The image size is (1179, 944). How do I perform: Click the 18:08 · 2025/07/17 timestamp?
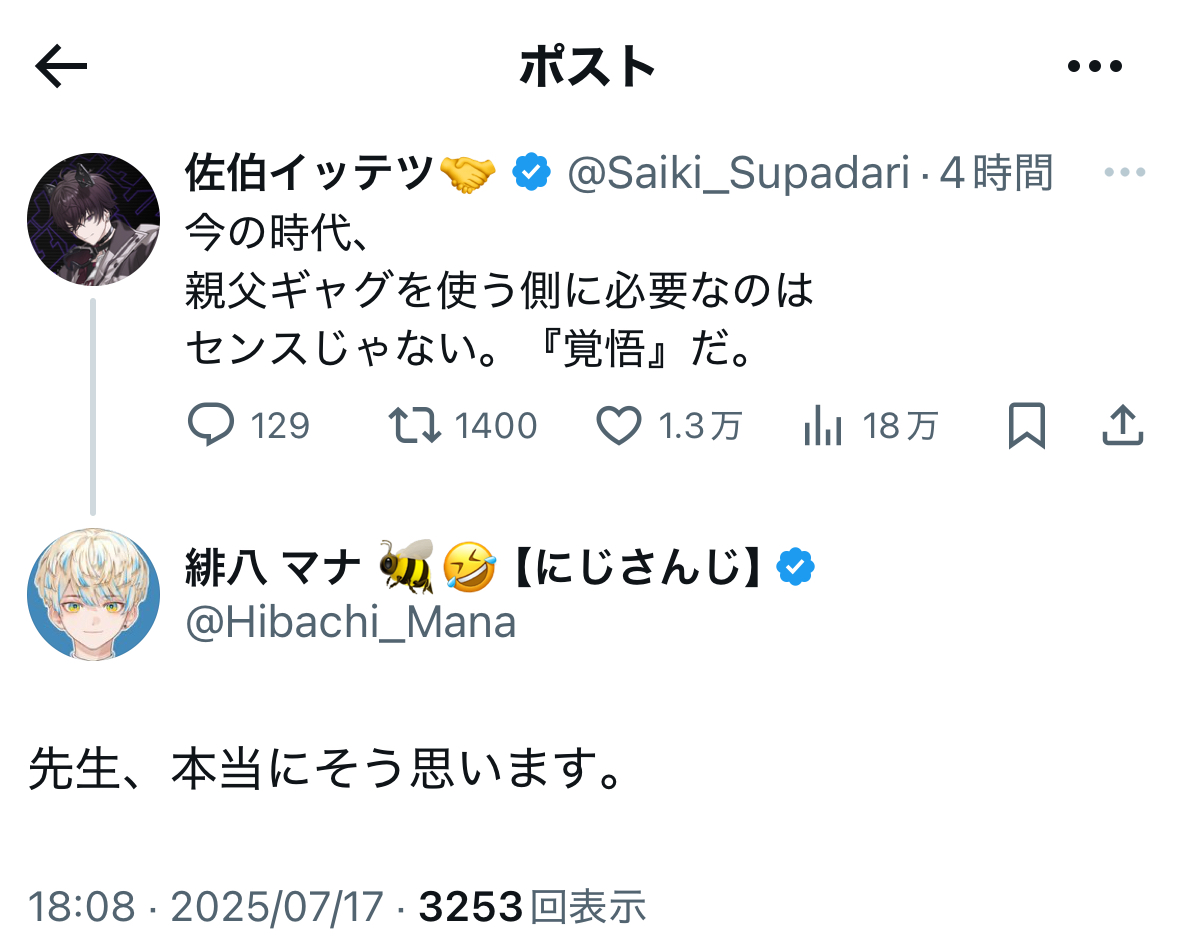pos(206,907)
